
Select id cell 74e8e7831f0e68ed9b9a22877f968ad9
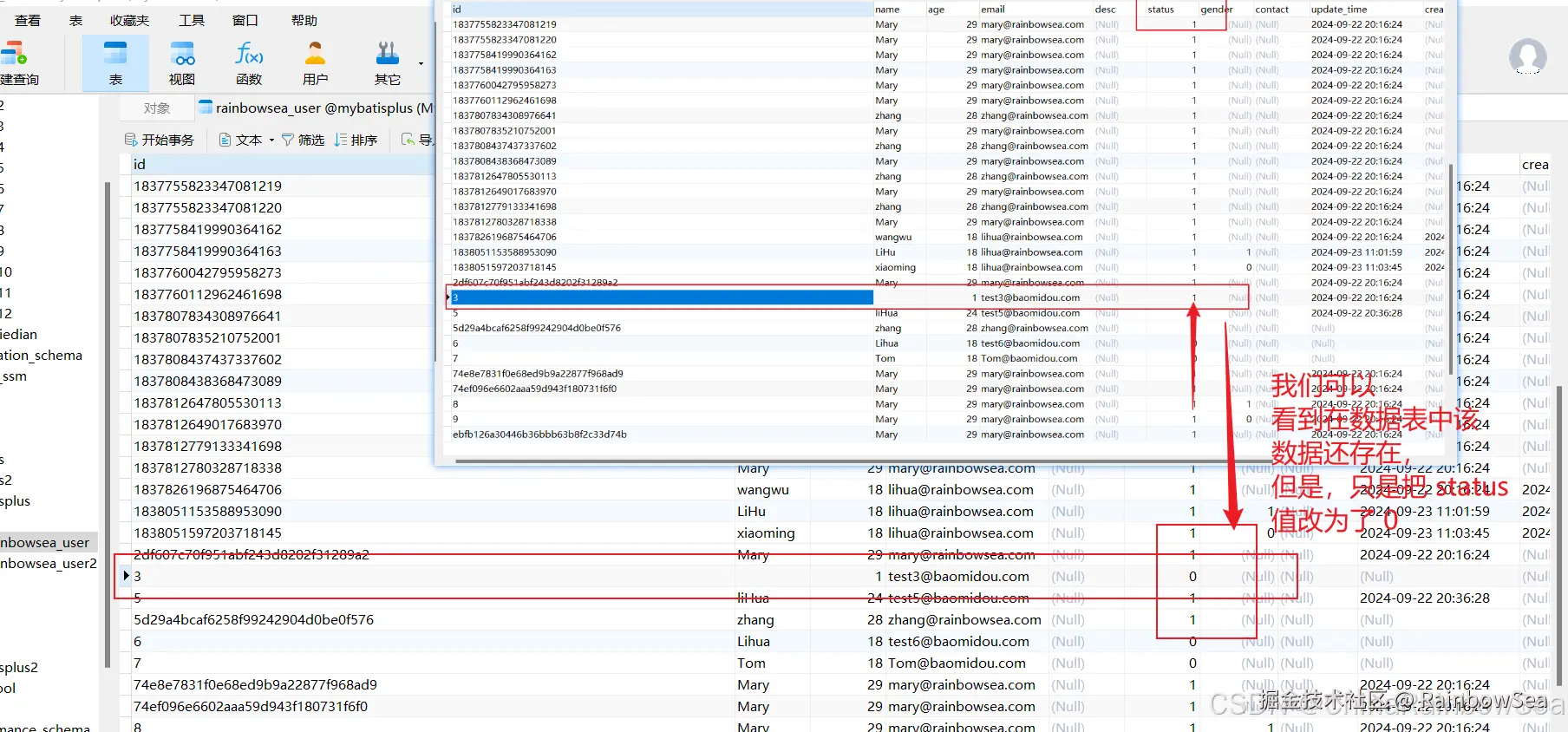255,684
